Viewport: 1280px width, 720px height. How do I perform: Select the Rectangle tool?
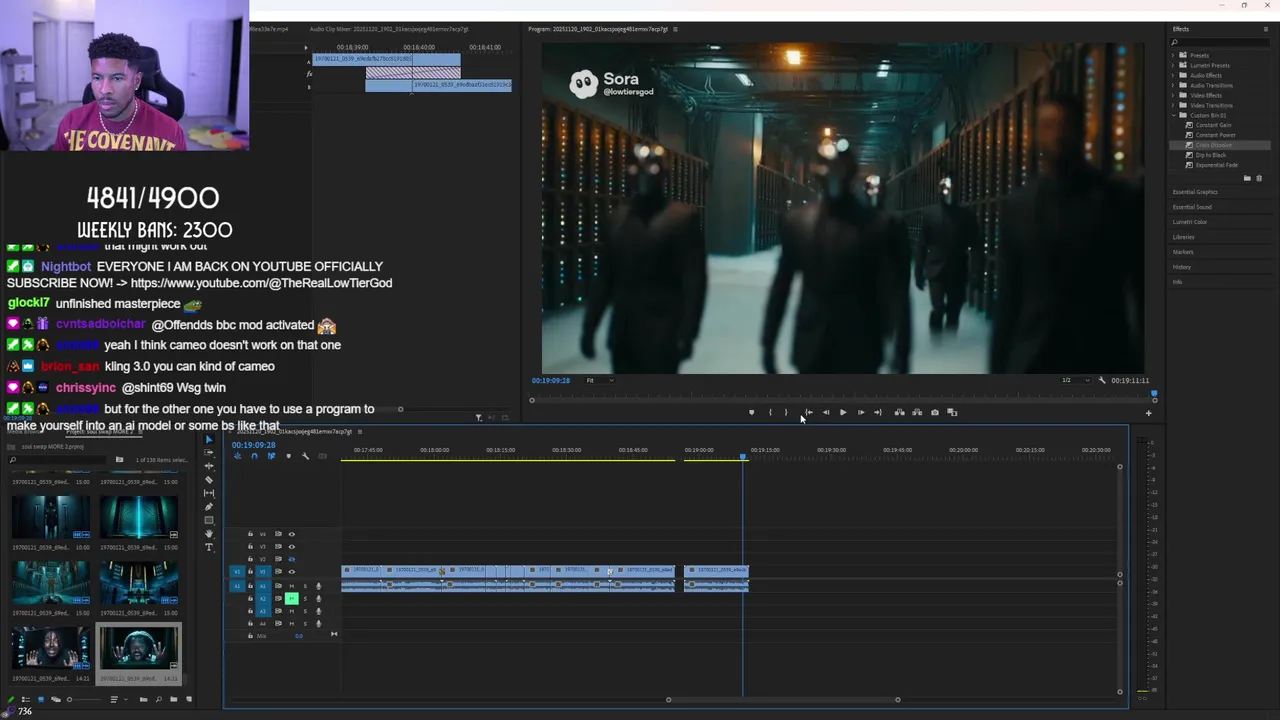tap(209, 520)
